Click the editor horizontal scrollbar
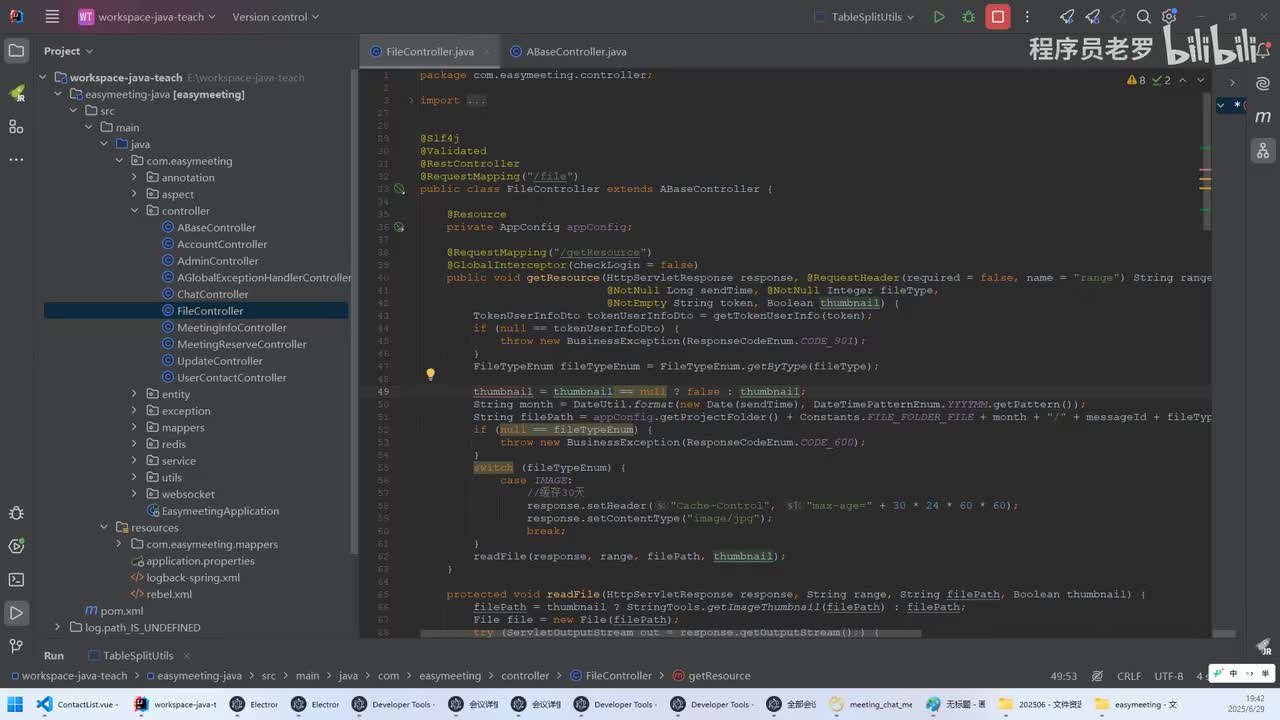Image resolution: width=1280 pixels, height=720 pixels. pyautogui.click(x=670, y=633)
